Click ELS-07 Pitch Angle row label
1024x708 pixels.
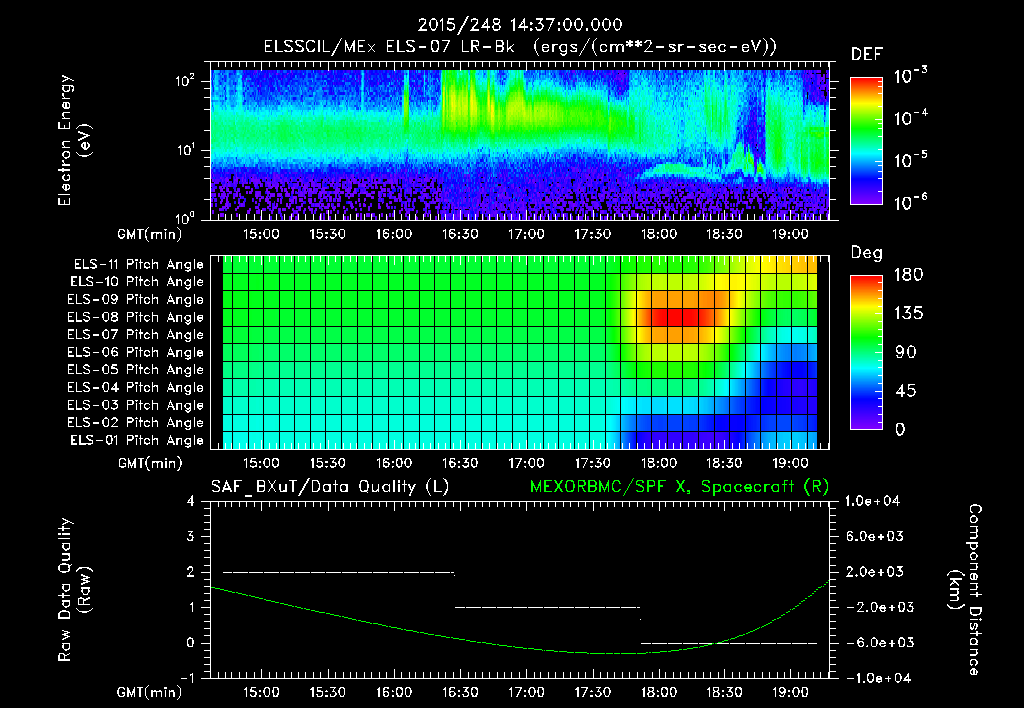tap(135, 334)
